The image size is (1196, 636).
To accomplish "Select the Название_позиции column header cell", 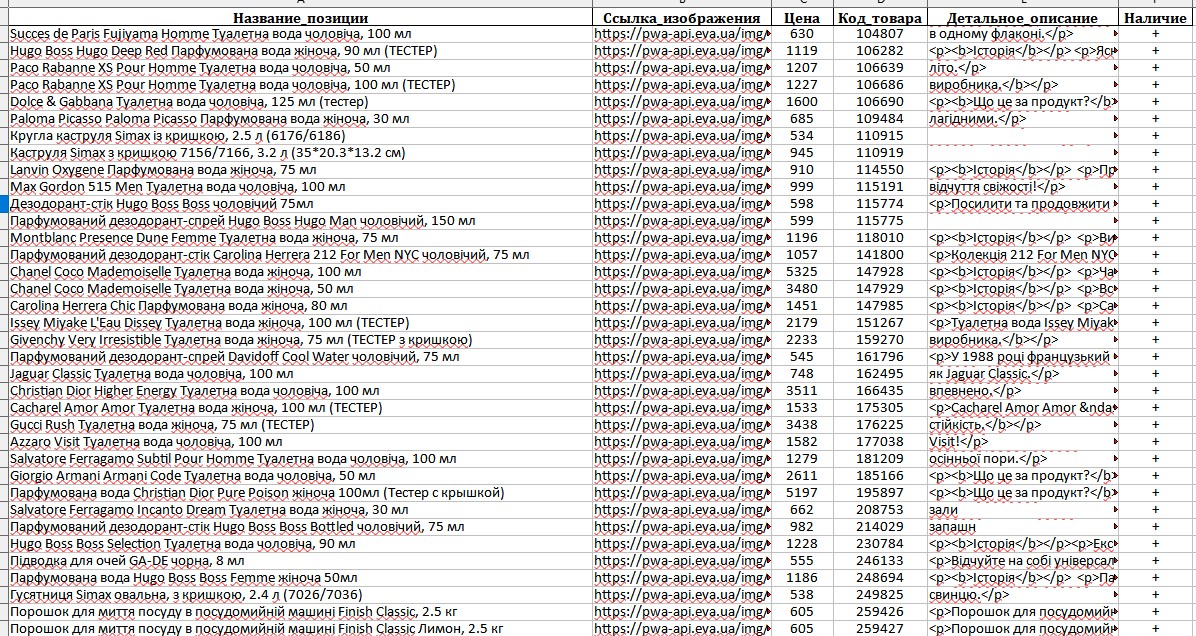I will click(x=301, y=18).
